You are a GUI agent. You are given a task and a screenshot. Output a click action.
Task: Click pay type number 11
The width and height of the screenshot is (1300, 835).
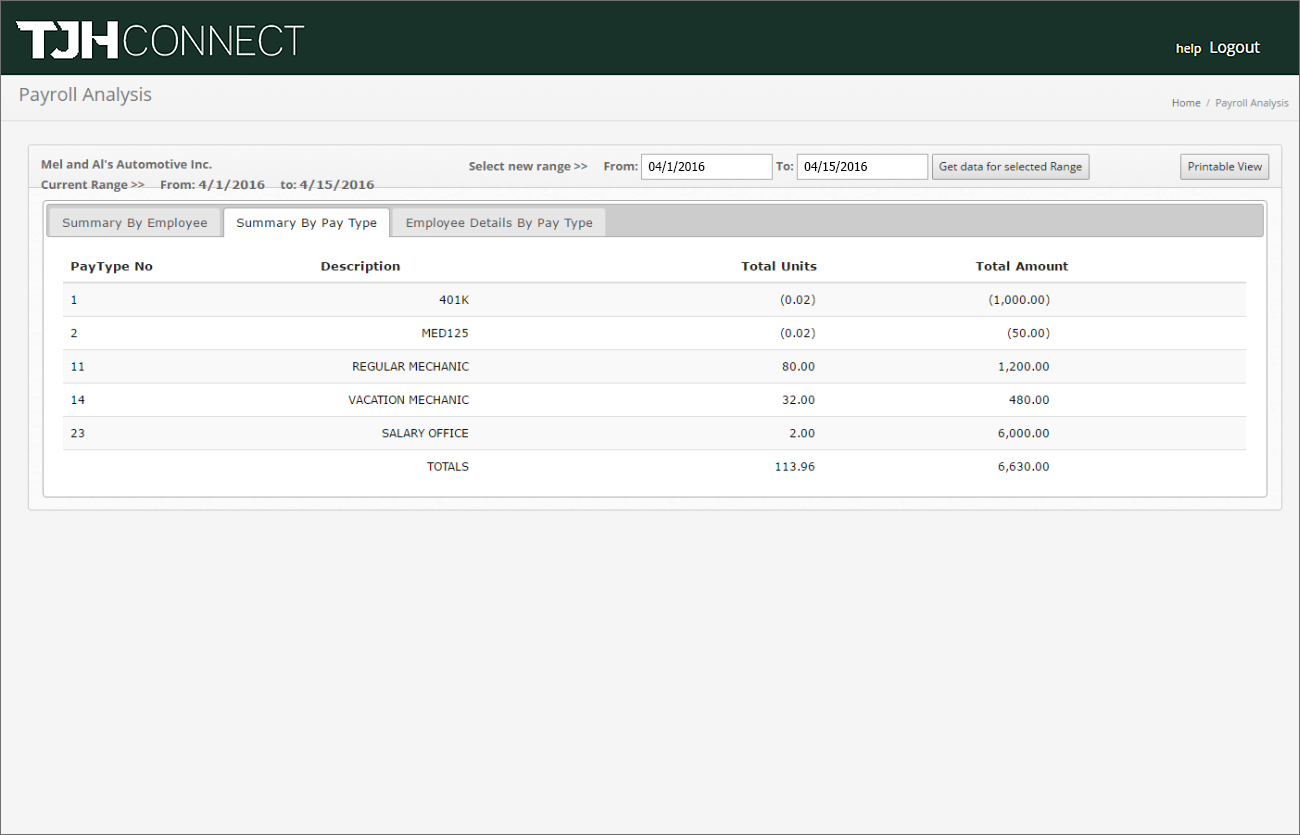(78, 367)
